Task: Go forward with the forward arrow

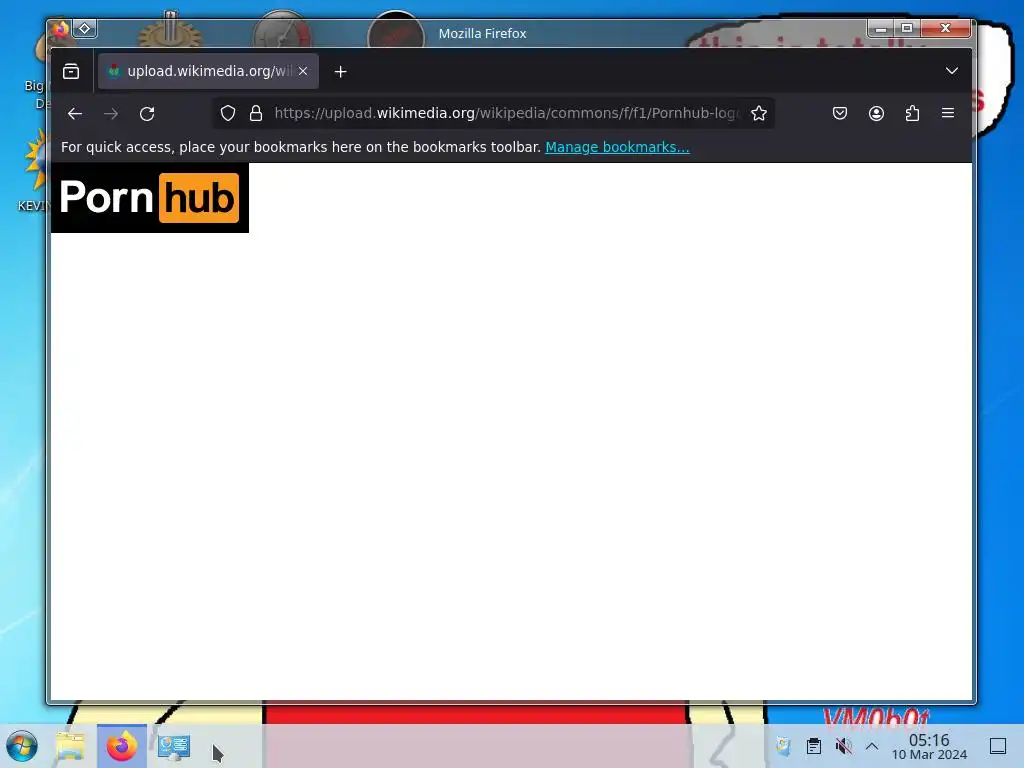Action: (111, 114)
